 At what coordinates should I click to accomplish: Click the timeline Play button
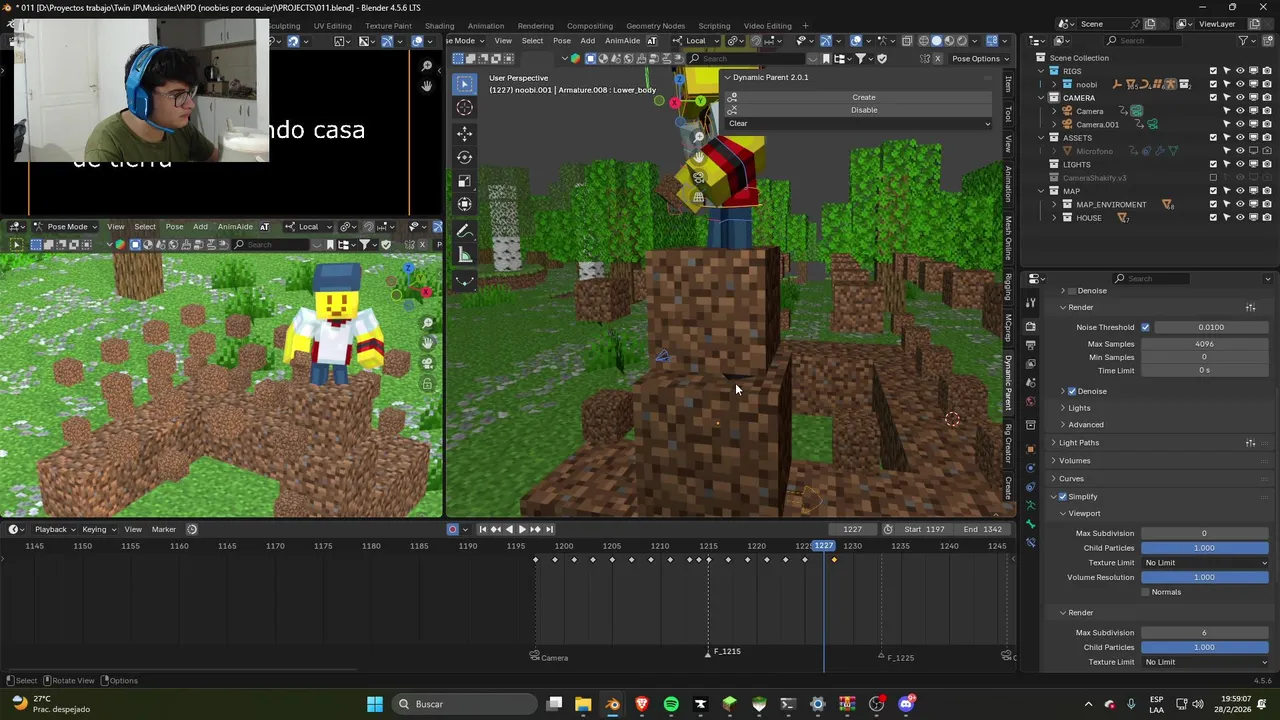[522, 529]
